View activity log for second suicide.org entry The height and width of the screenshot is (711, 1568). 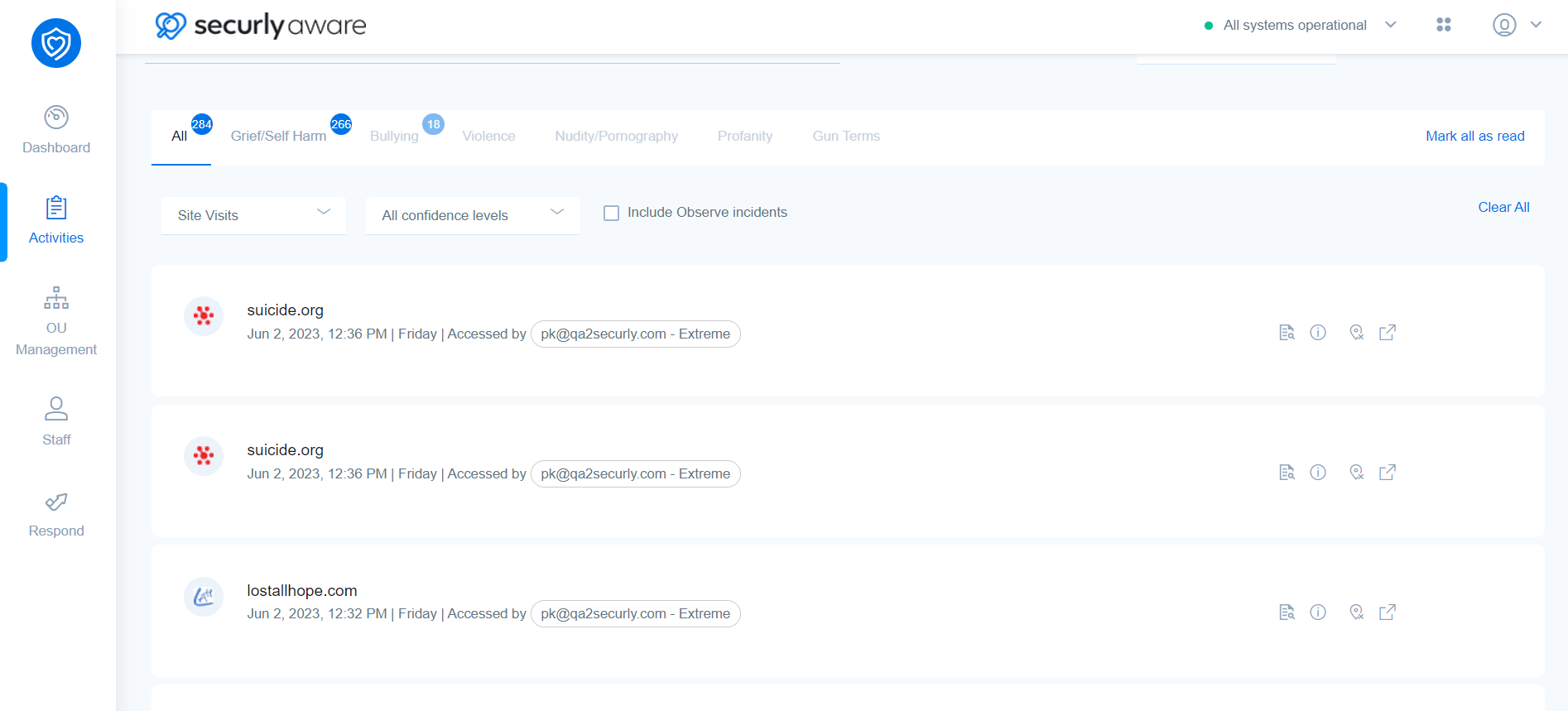1287,473
